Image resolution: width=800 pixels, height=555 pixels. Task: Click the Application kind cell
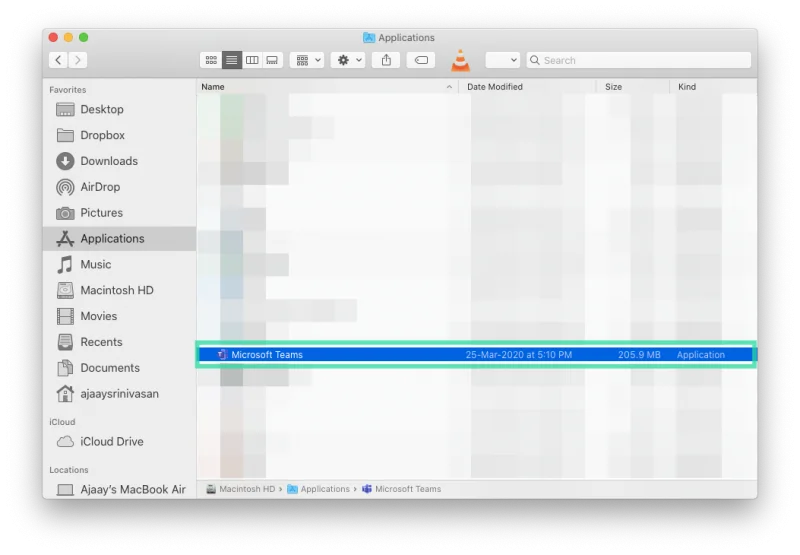pos(701,355)
